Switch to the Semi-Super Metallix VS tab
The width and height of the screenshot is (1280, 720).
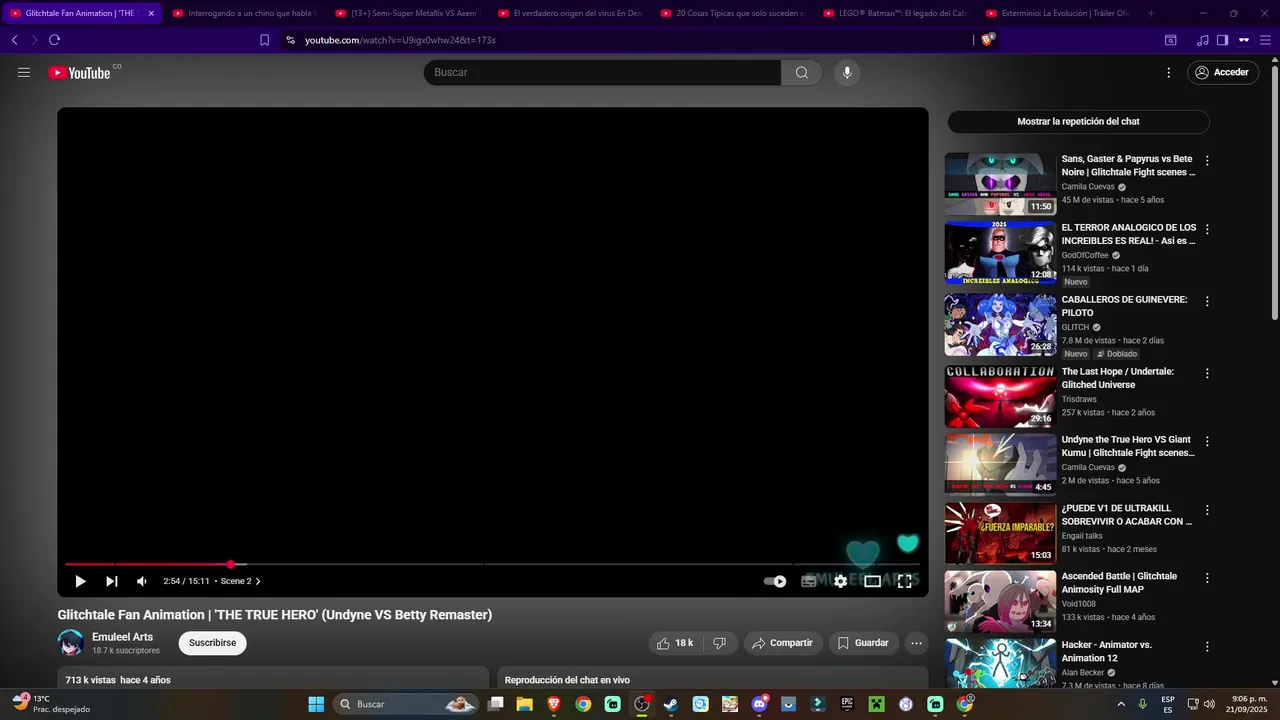(x=405, y=13)
